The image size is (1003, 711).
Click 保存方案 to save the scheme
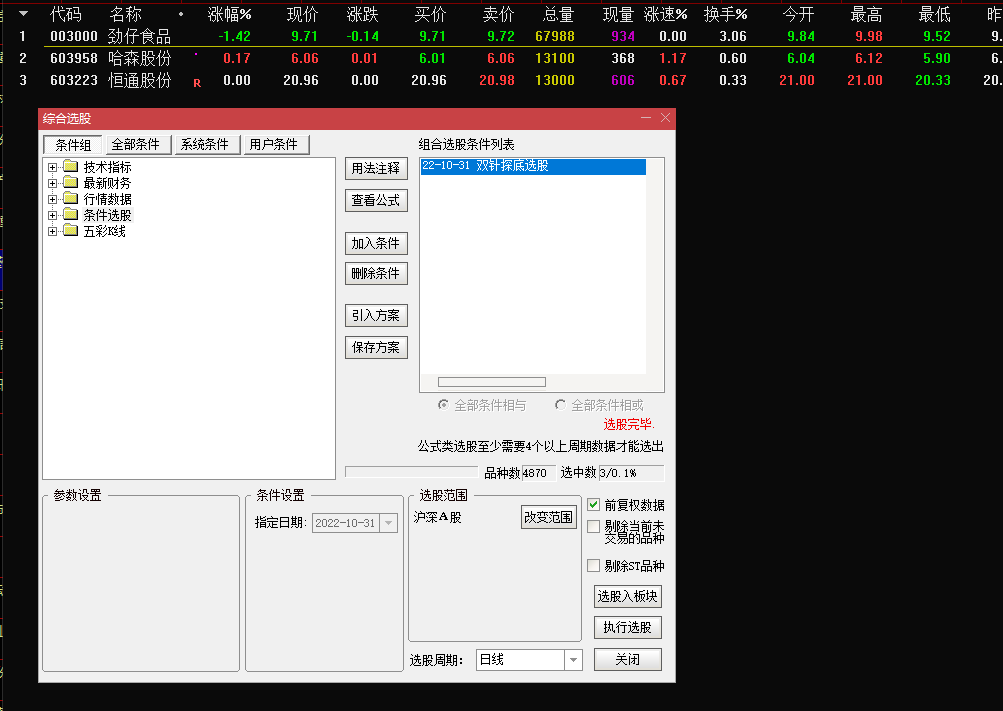(375, 347)
